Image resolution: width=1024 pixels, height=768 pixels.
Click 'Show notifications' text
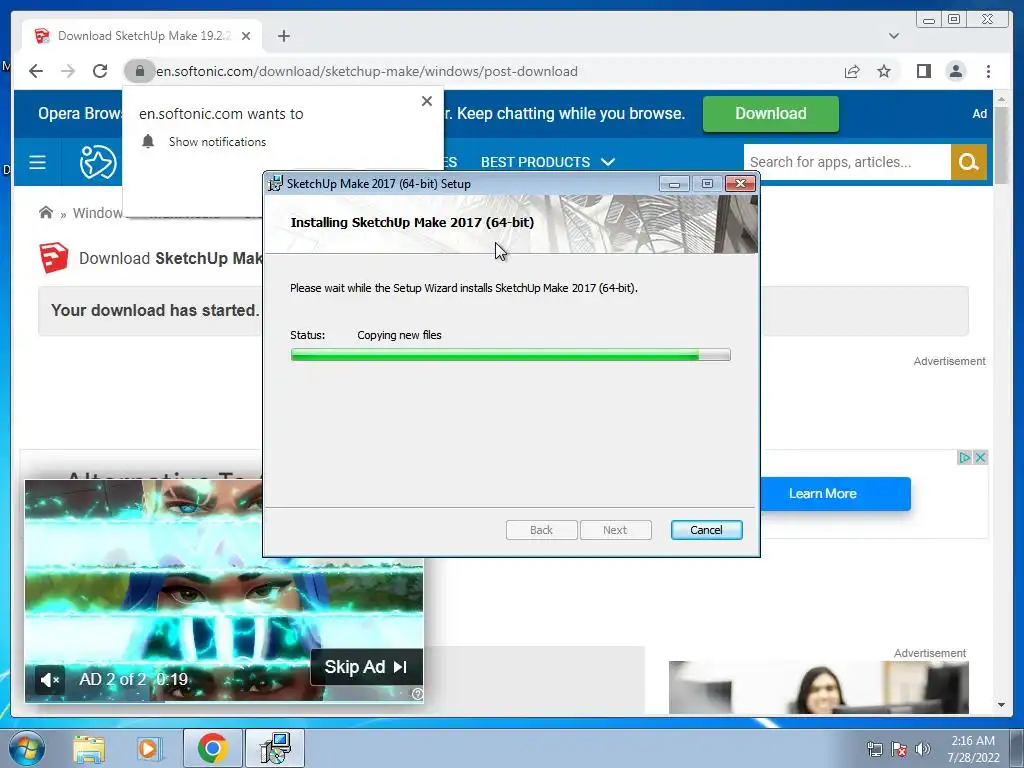coord(217,142)
